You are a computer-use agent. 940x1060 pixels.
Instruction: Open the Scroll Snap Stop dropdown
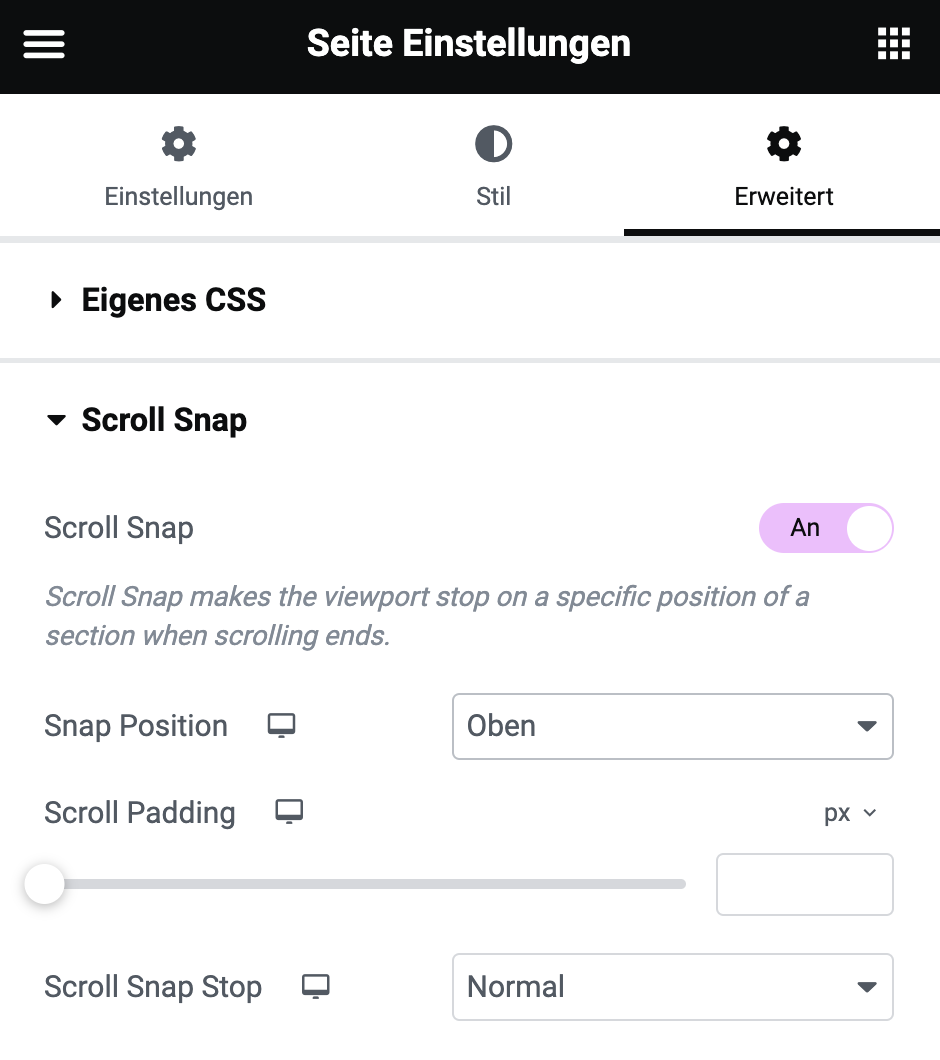click(672, 987)
